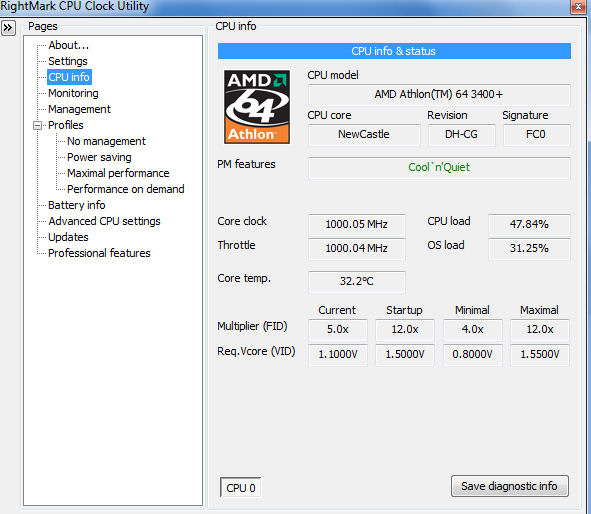Choose the Maximal performance profile
This screenshot has width=591, height=514.
click(x=118, y=173)
